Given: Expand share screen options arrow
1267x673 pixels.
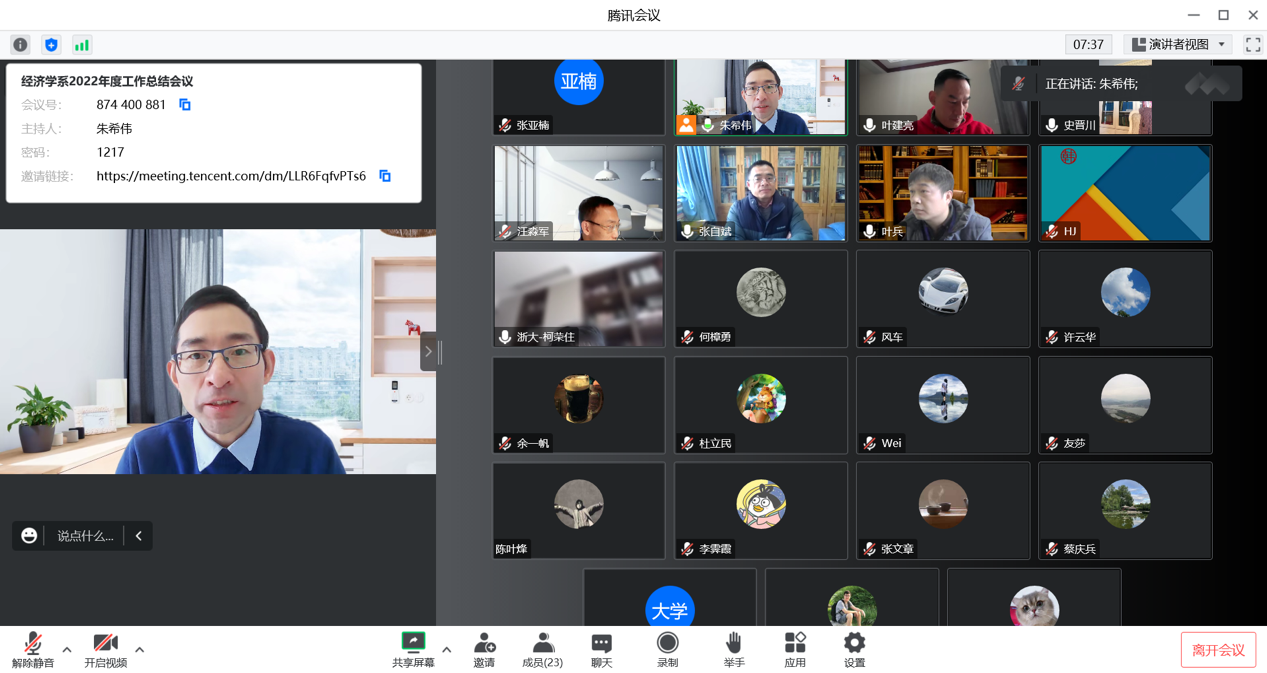Looking at the screenshot, I should (x=447, y=650).
